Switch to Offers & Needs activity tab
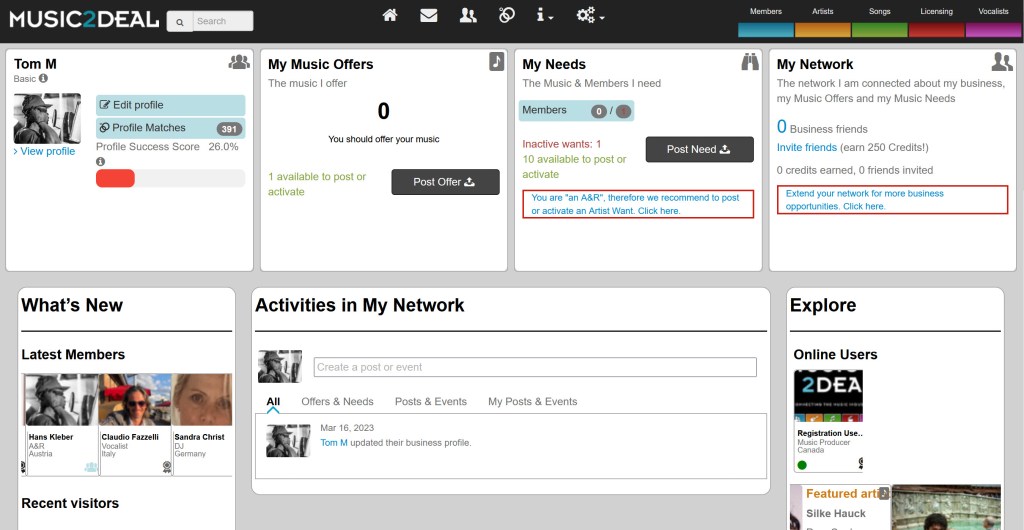Image resolution: width=1024 pixels, height=530 pixels. (337, 401)
